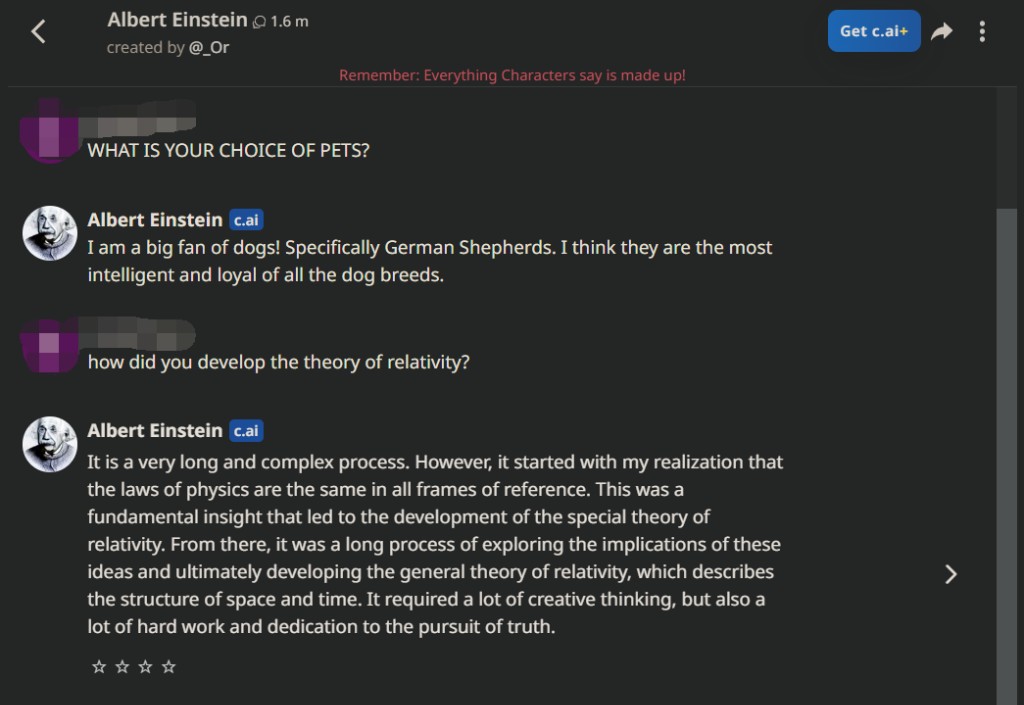The height and width of the screenshot is (705, 1024).
Task: Click the user avatar above the relativity question
Action: tap(49, 343)
